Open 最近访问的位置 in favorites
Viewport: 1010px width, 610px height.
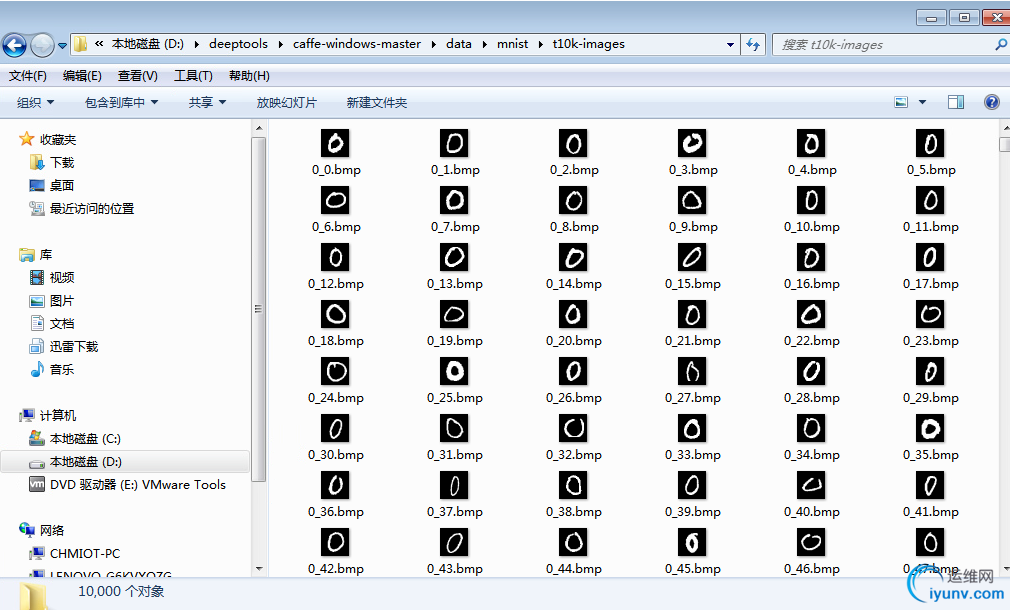click(x=92, y=209)
